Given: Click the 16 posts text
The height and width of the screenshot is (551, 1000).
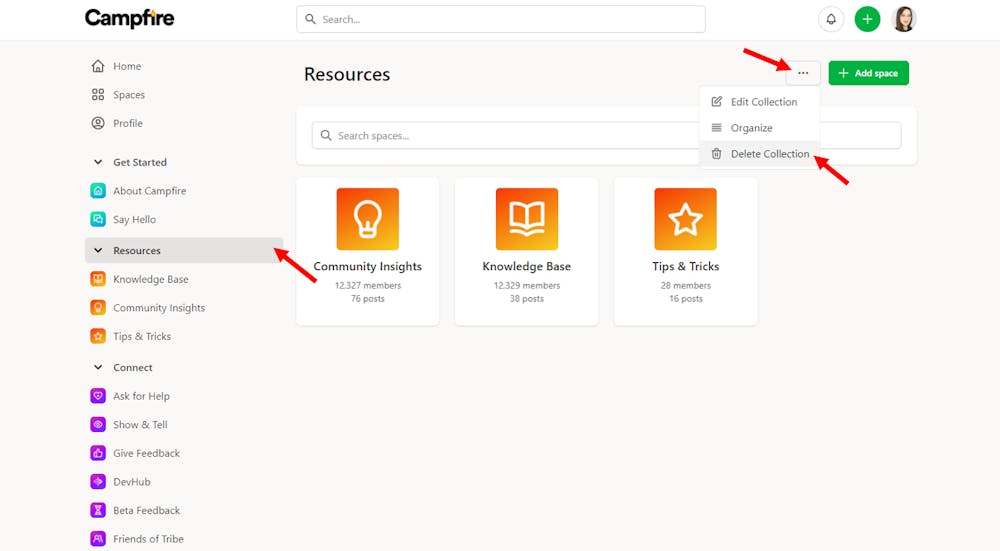Looking at the screenshot, I should (x=686, y=298).
